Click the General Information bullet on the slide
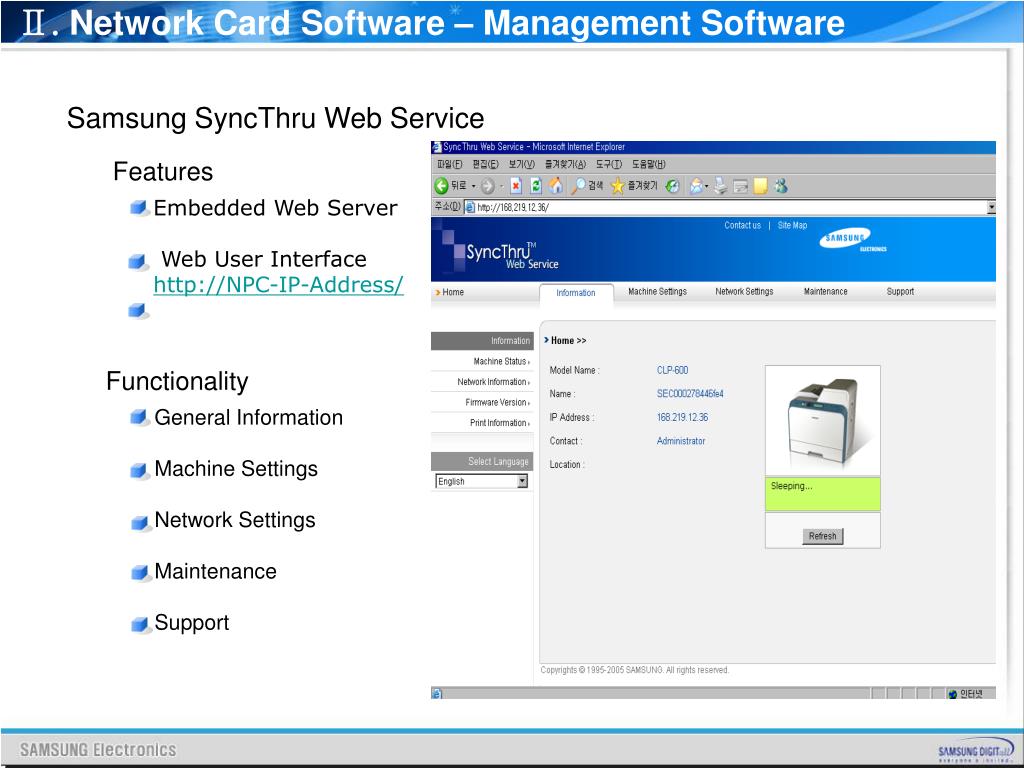 coord(248,417)
